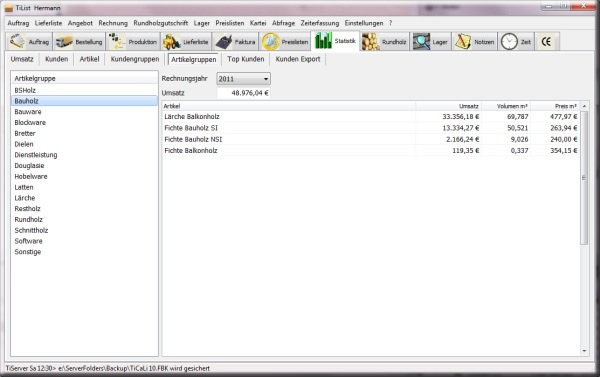600x377 pixels.
Task: Open the Angebot menu
Action: (80, 23)
